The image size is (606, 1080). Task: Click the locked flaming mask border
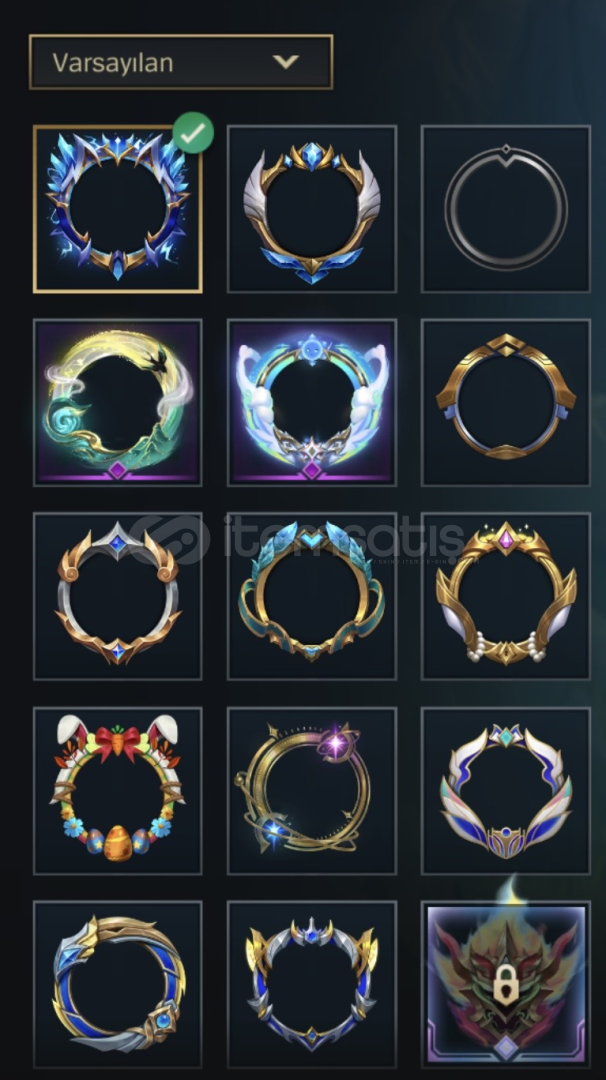(505, 985)
